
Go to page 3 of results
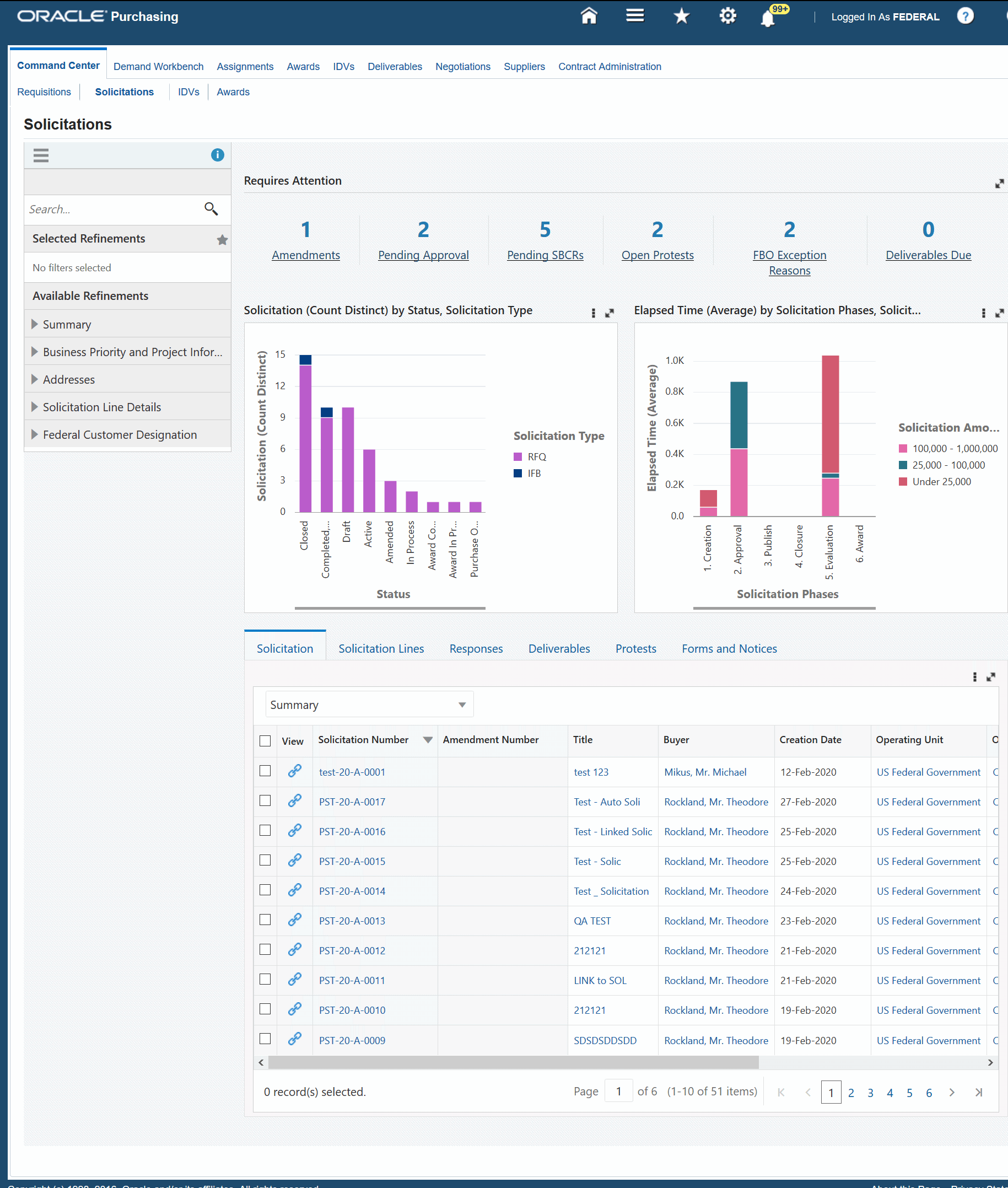coord(870,1092)
